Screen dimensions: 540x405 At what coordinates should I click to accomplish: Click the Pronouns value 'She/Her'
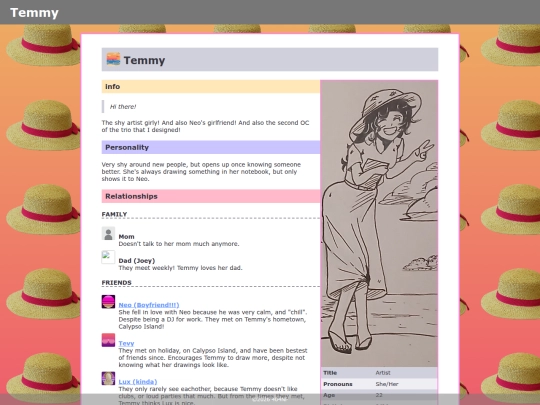(x=387, y=384)
